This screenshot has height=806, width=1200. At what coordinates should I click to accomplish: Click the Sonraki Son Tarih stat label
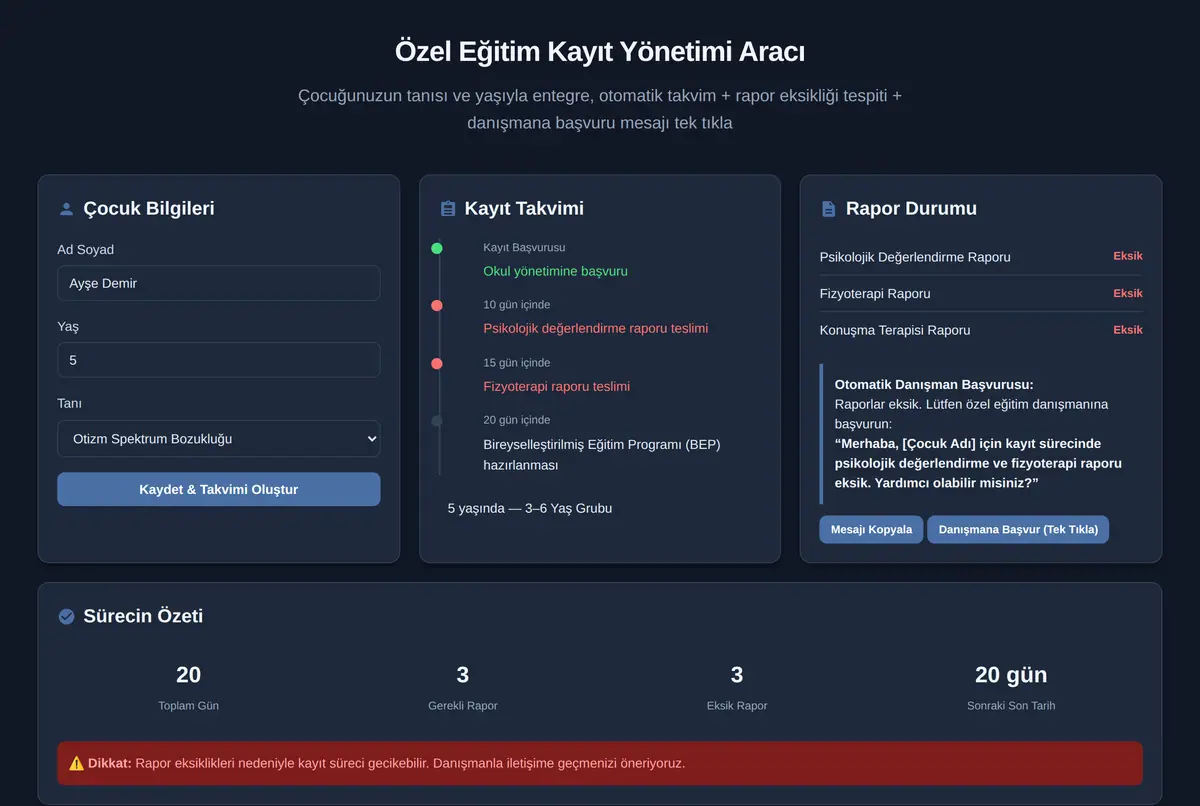pyautogui.click(x=1011, y=705)
